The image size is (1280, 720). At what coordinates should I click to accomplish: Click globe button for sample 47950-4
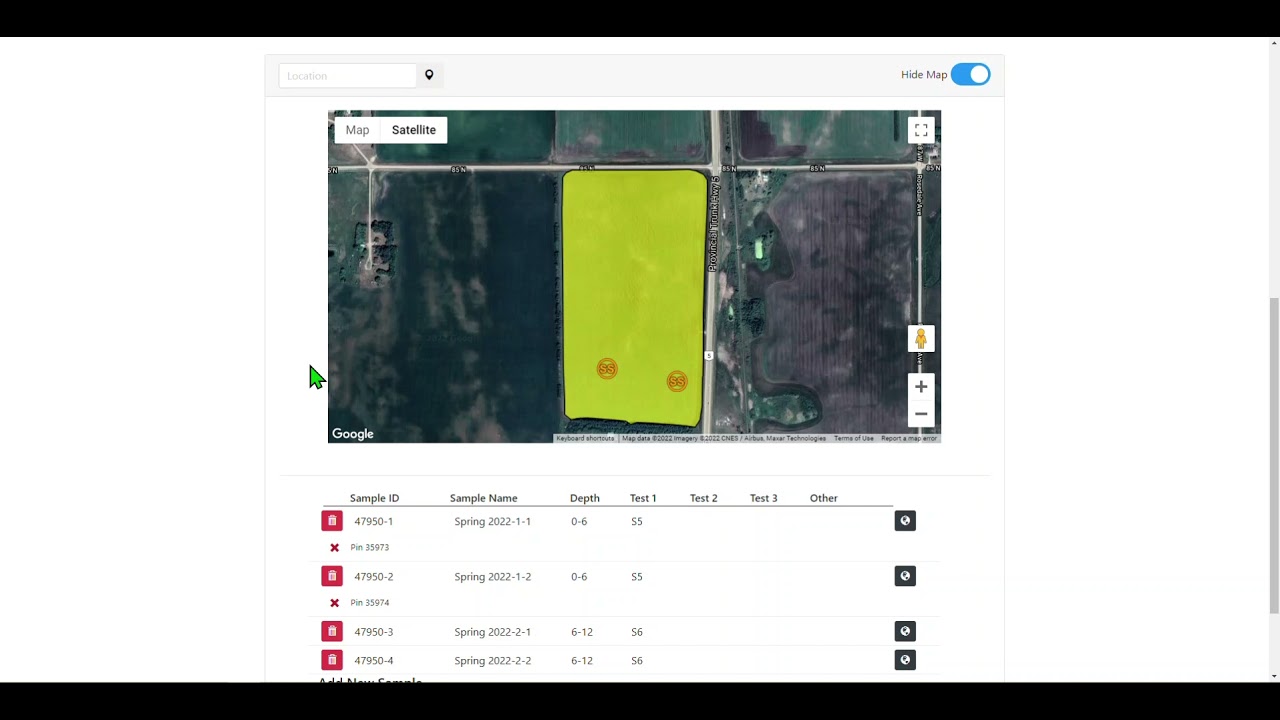[905, 660]
